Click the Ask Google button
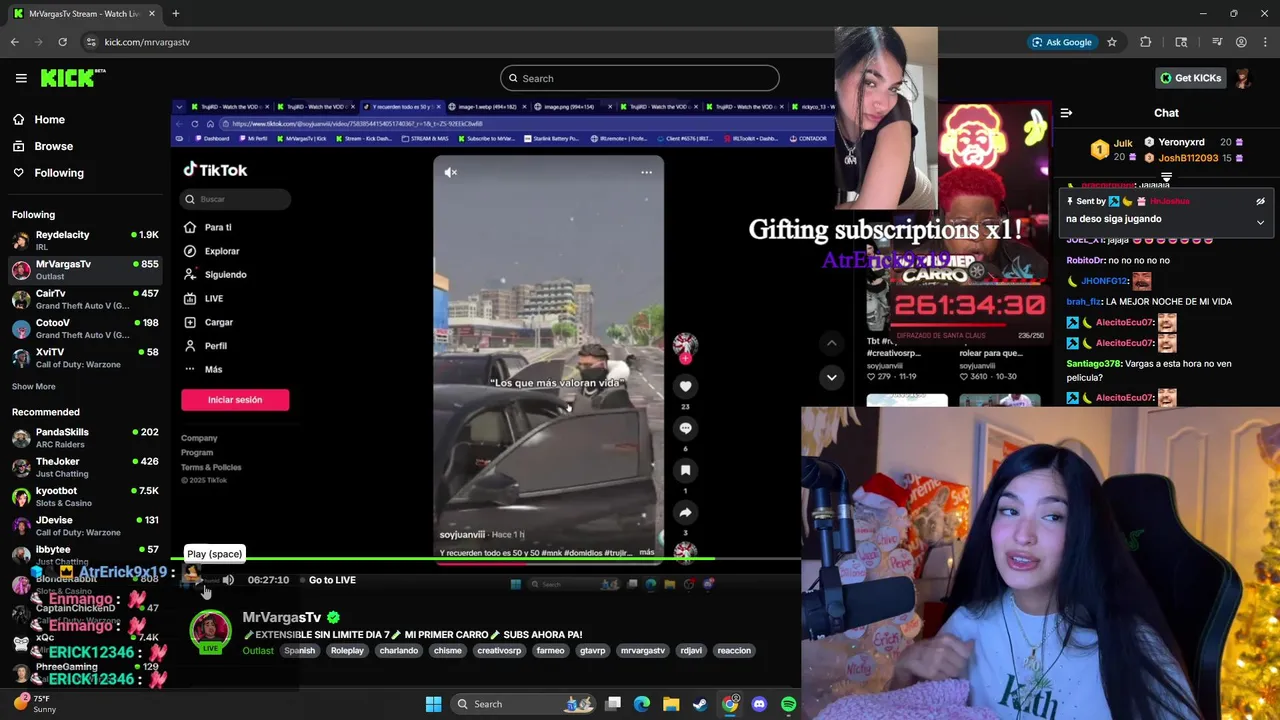The width and height of the screenshot is (1280, 720). point(1061,42)
